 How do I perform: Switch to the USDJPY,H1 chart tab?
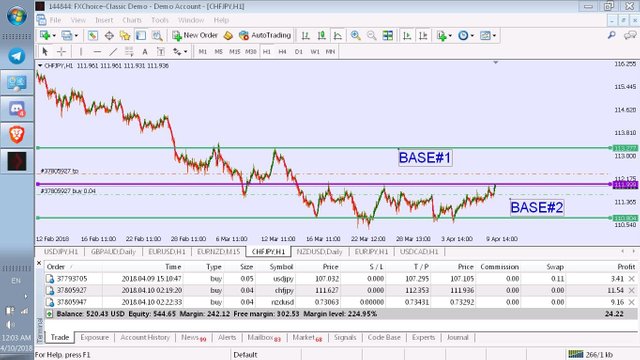coord(60,251)
